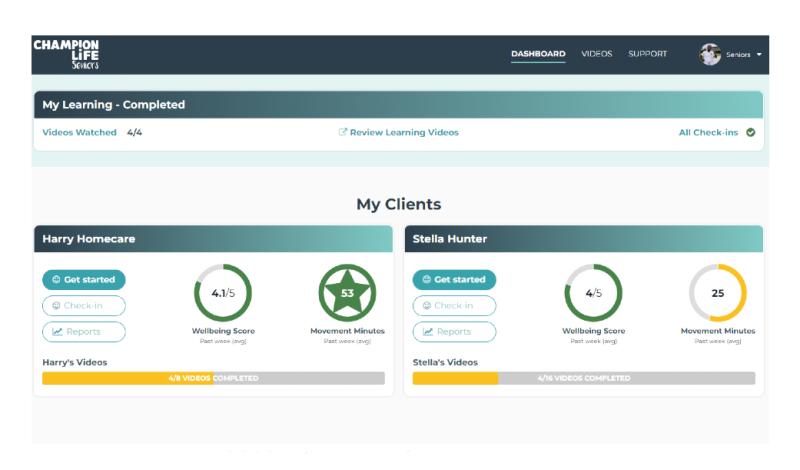Click the Videos Watched label

point(79,132)
